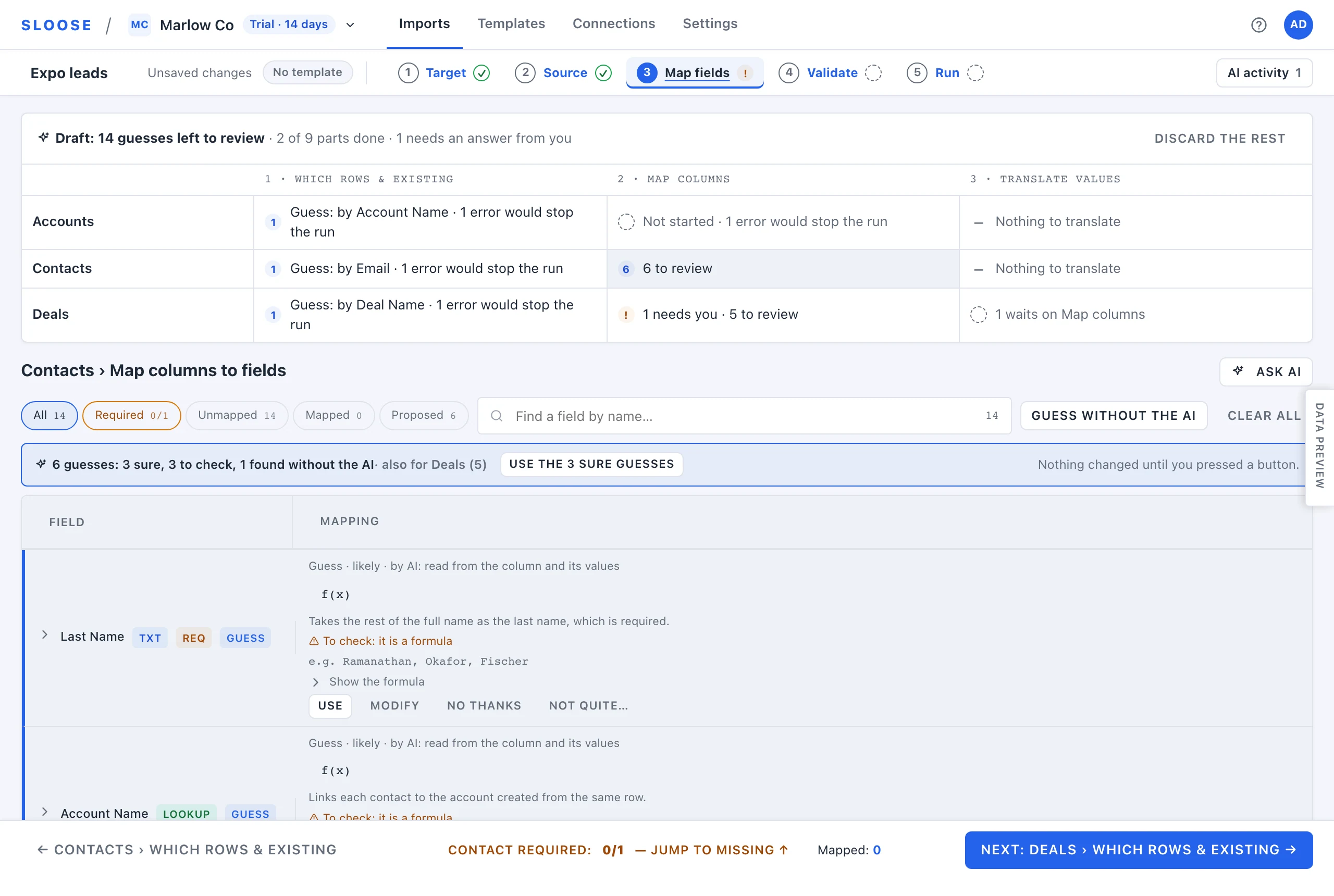1334x896 pixels.
Task: Click DISCARD THE REST
Action: (1220, 138)
